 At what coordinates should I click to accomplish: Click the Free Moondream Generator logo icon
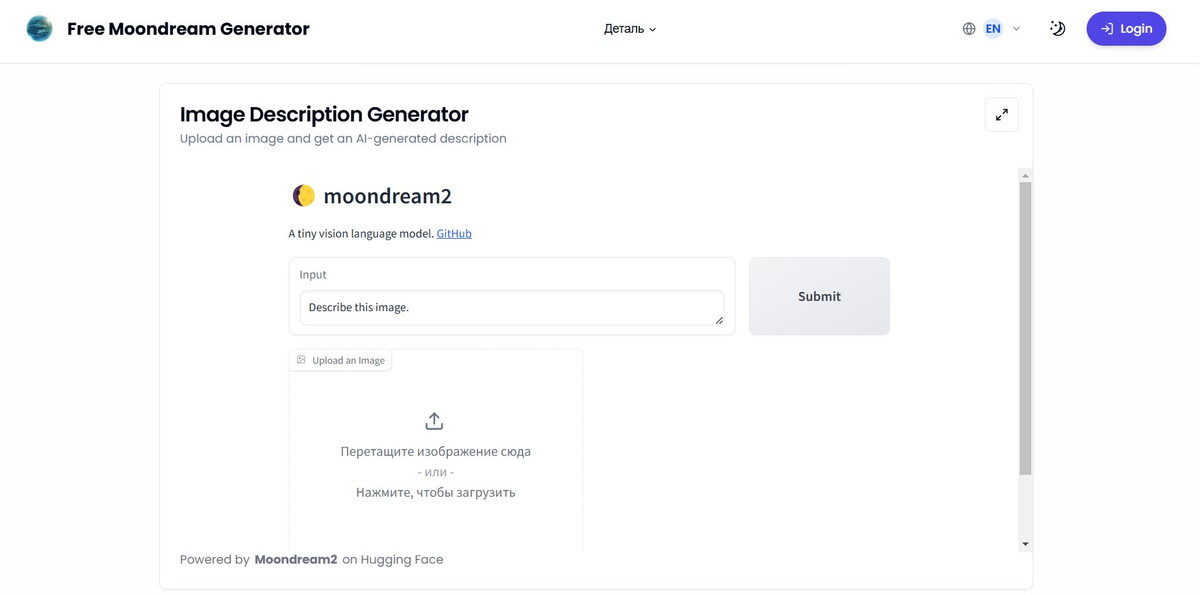pos(39,29)
